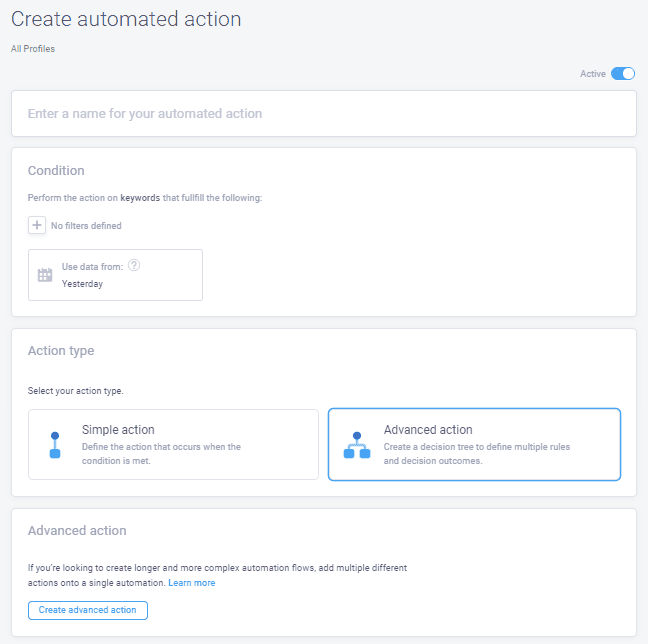The height and width of the screenshot is (644, 648).
Task: Click the Simple action description text
Action: point(161,453)
